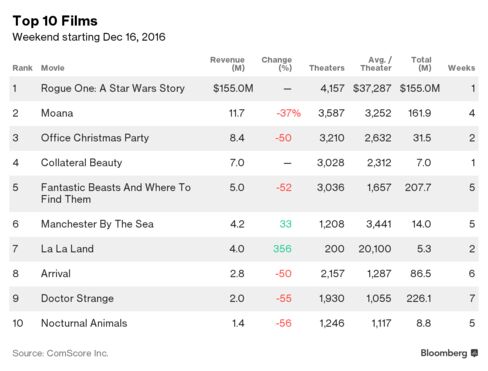Viewport: 488px width, 371px height.
Task: Click the Change (%) column header
Action: pyautogui.click(x=277, y=64)
